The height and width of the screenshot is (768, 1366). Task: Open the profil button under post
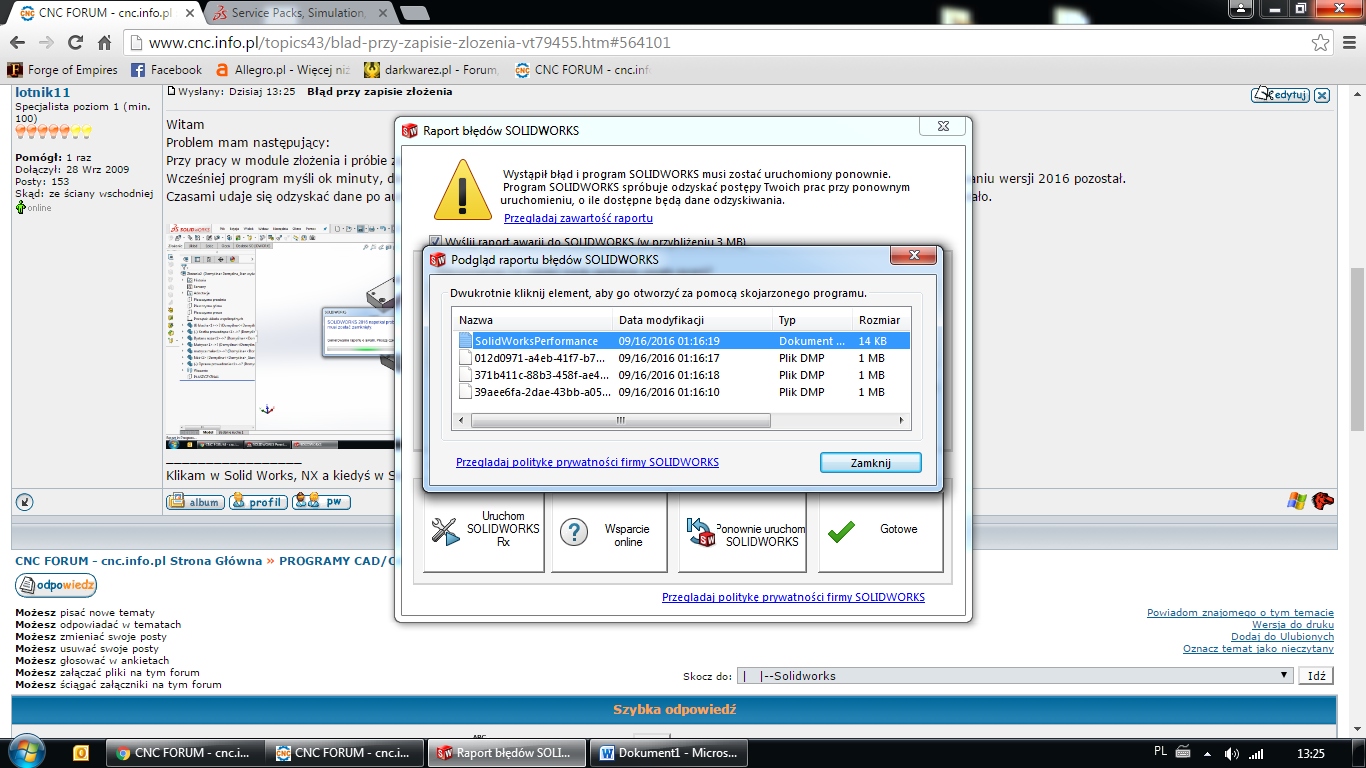258,502
